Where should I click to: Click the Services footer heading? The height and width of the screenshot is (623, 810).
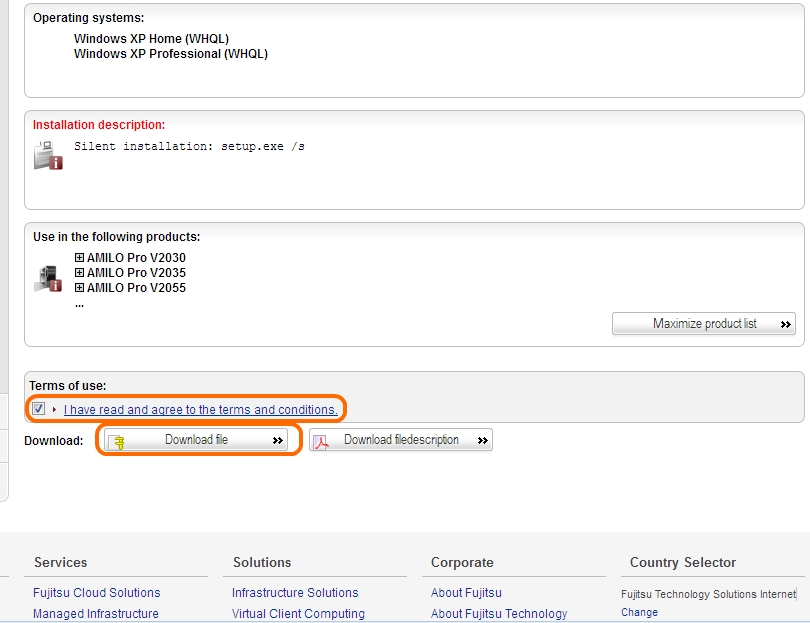pos(60,562)
